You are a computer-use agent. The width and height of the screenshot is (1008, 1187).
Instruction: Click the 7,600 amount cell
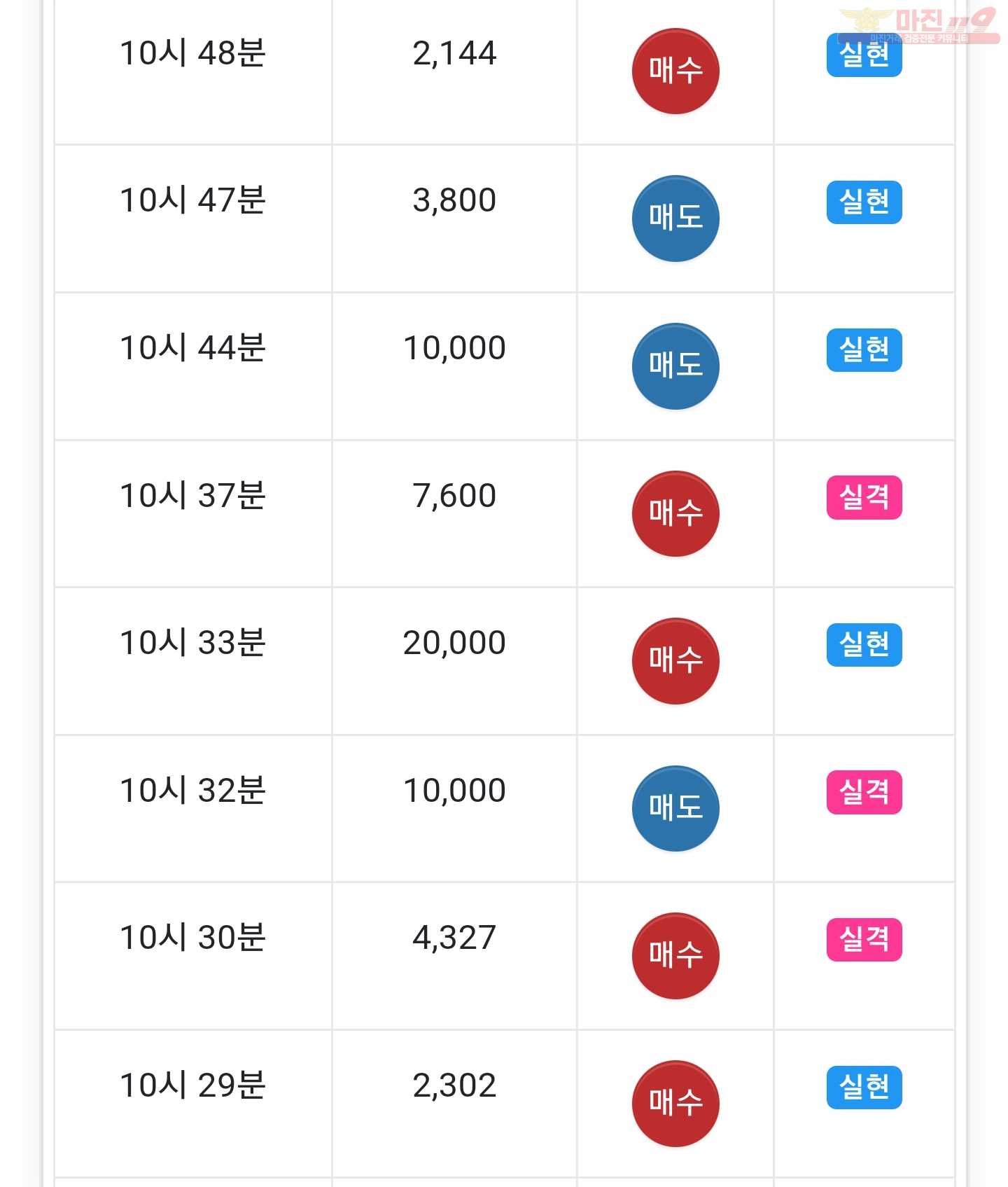454,513
